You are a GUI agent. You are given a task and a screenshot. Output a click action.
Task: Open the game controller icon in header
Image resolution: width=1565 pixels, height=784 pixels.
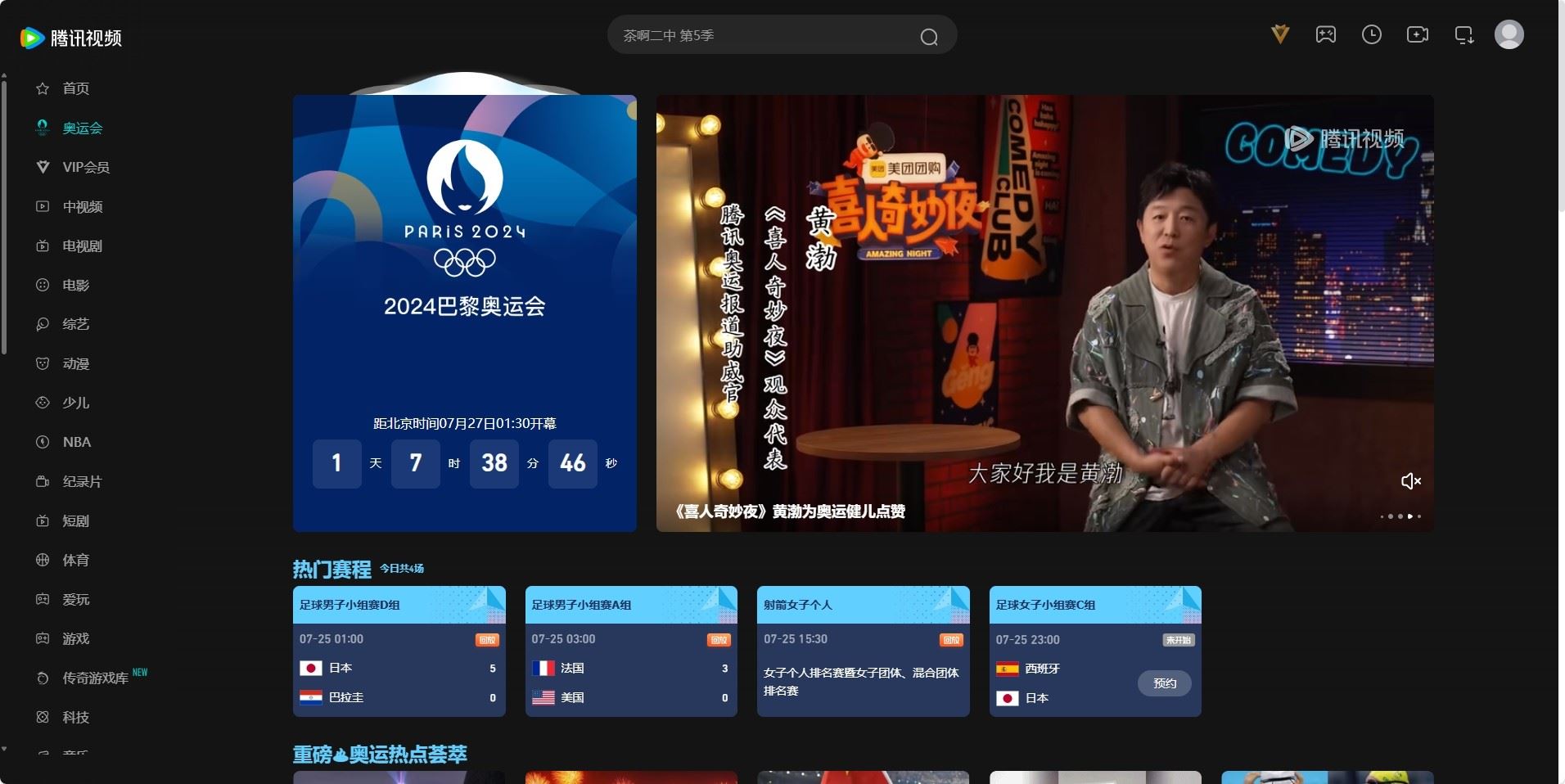click(x=1326, y=34)
